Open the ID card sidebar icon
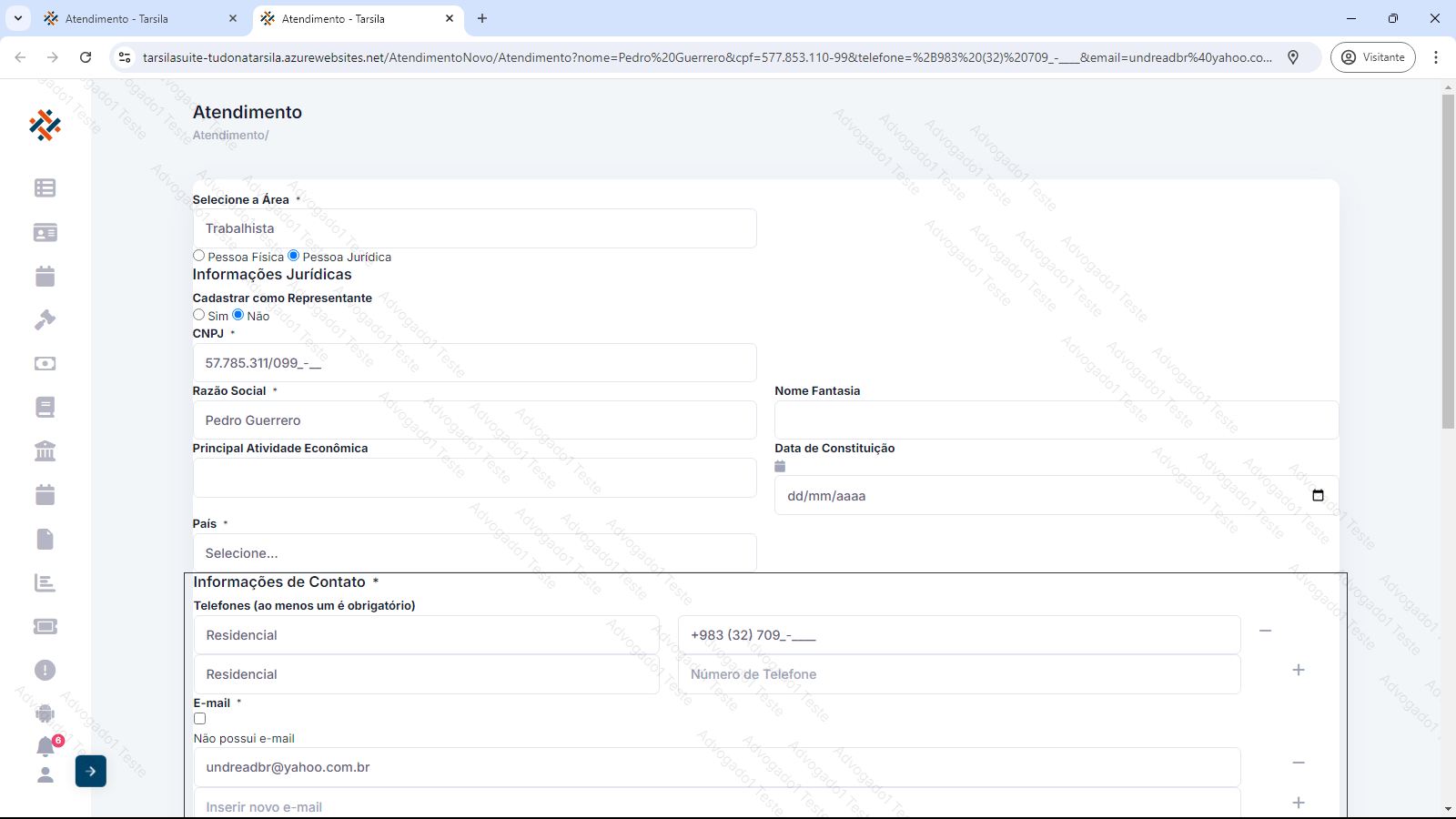Image resolution: width=1456 pixels, height=819 pixels. [x=45, y=233]
